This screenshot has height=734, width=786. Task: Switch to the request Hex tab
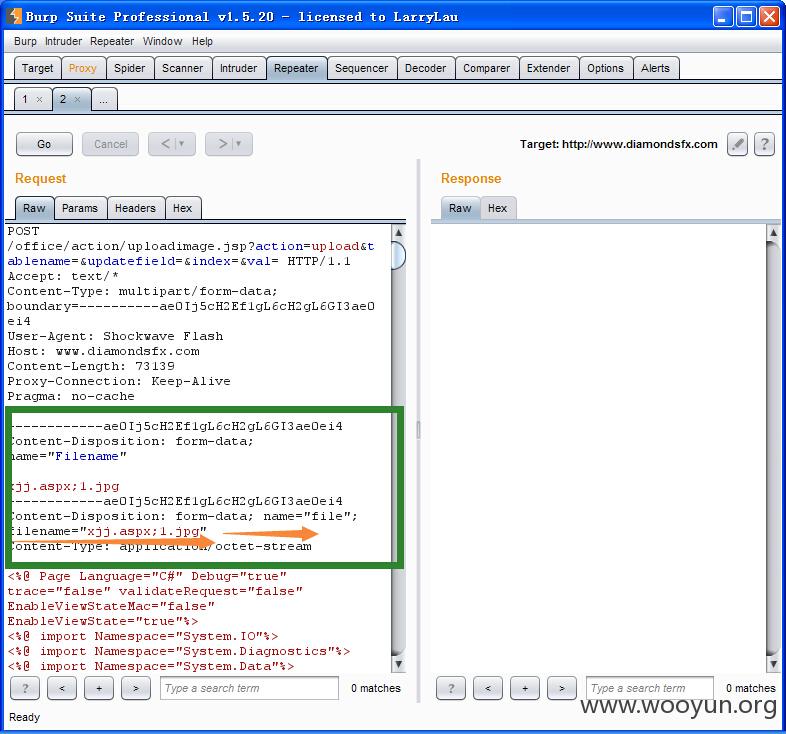(182, 208)
